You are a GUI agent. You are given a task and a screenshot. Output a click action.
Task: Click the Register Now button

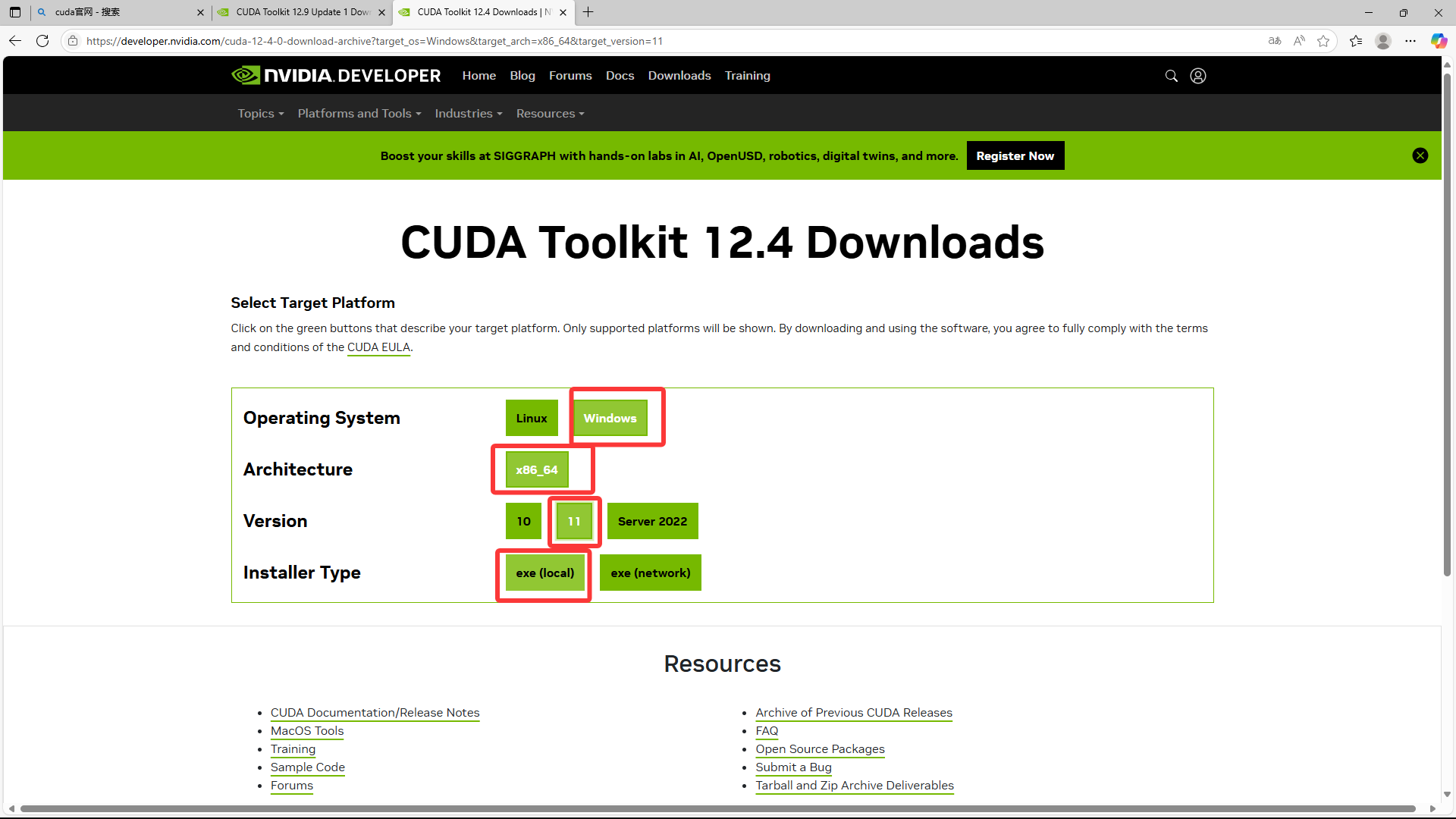click(x=1015, y=156)
